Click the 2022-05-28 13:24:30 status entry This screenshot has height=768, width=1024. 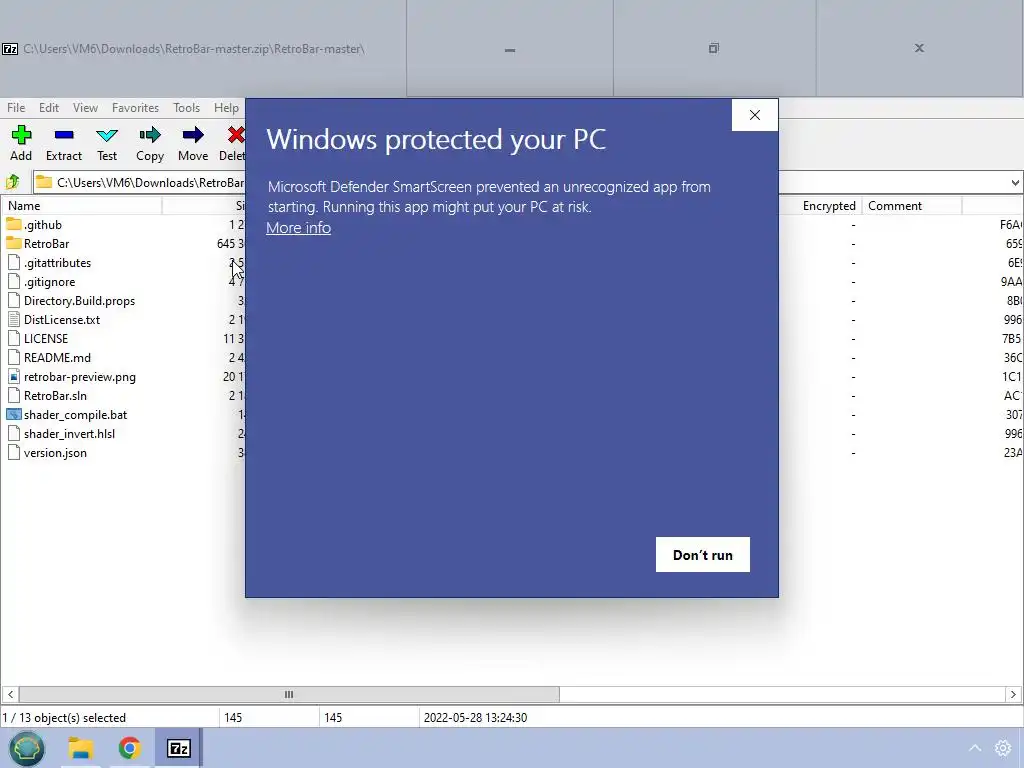[x=475, y=718]
